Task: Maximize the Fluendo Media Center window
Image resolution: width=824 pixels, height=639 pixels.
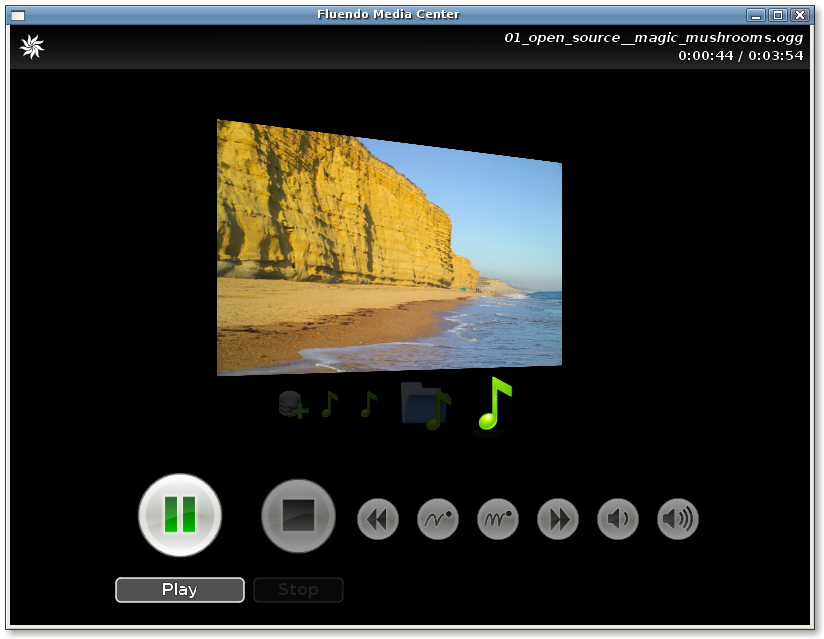Action: click(778, 15)
